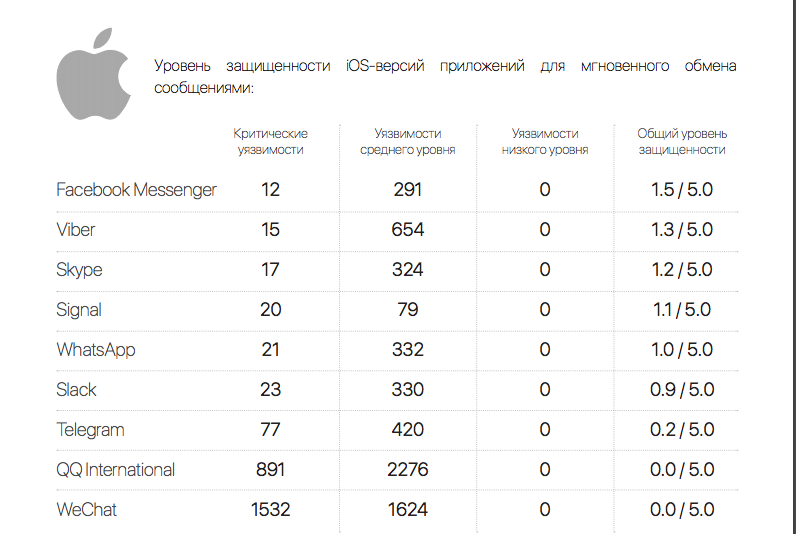The width and height of the screenshot is (796, 534).
Task: Click Facebook Messenger's 1.5 / 5.0 security rating
Action: (682, 190)
